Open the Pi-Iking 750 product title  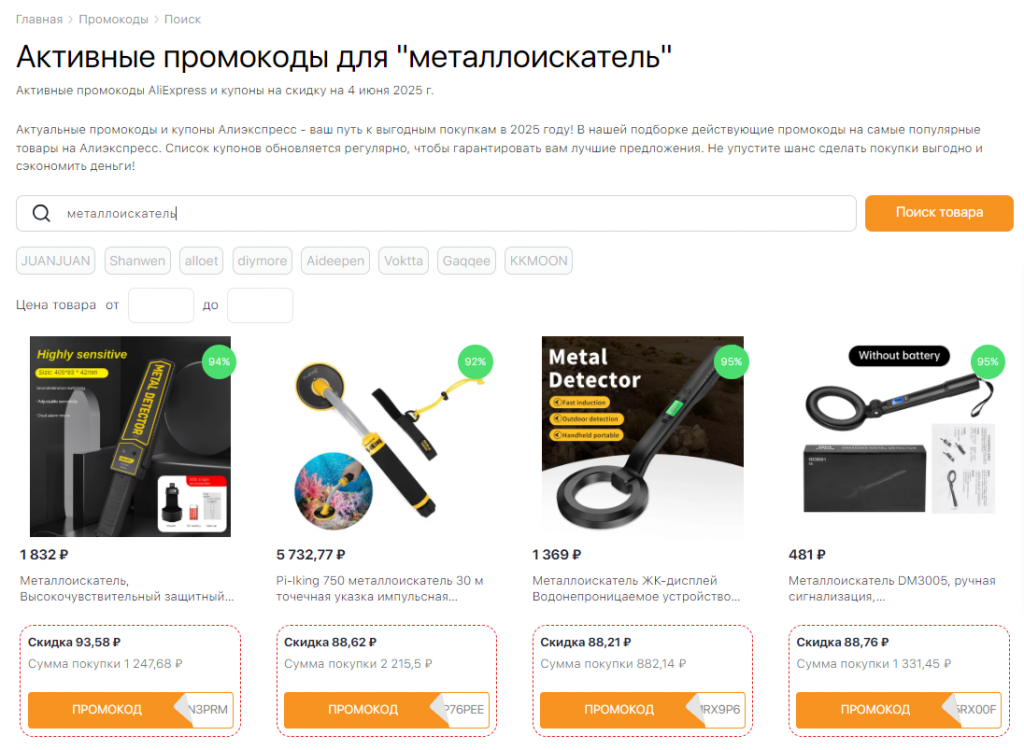click(379, 589)
